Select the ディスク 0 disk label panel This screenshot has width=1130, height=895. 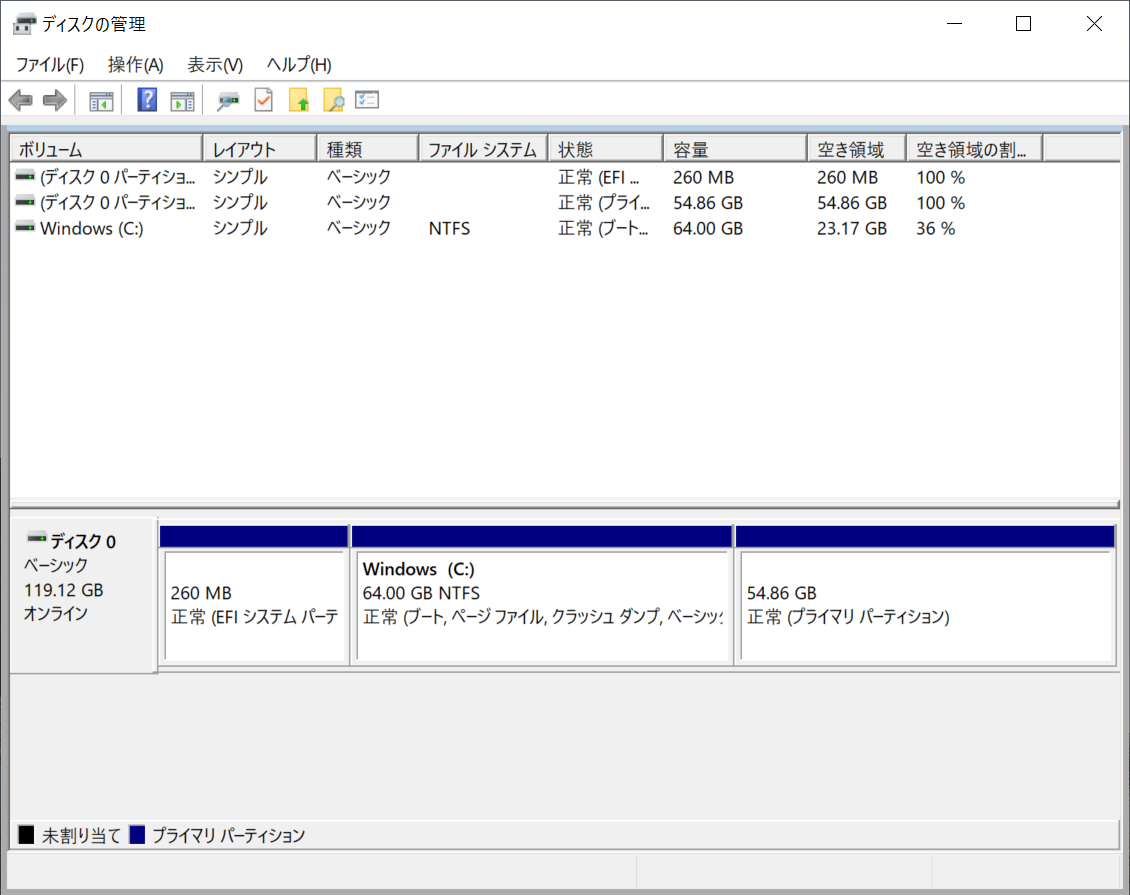(x=84, y=595)
